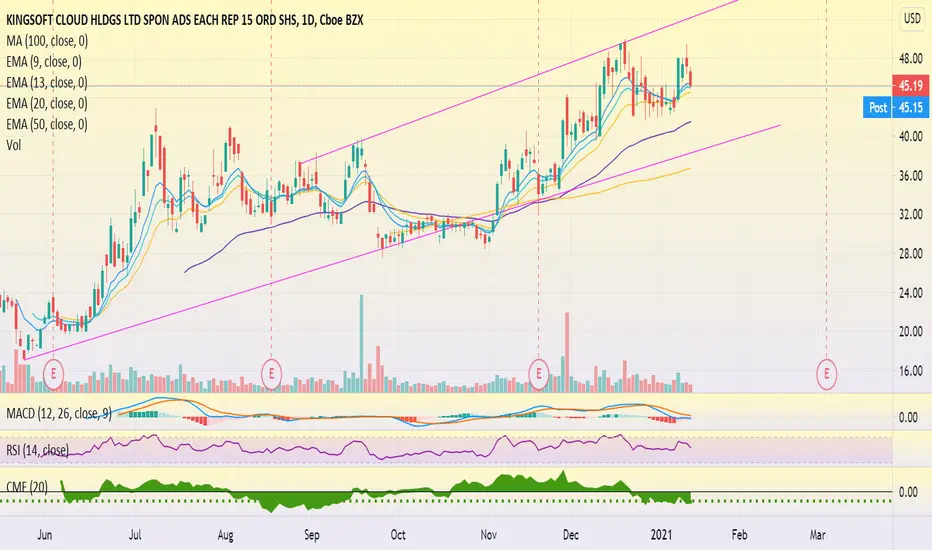Click the earnings E marker below mid-August
The image size is (932, 550).
(x=272, y=374)
